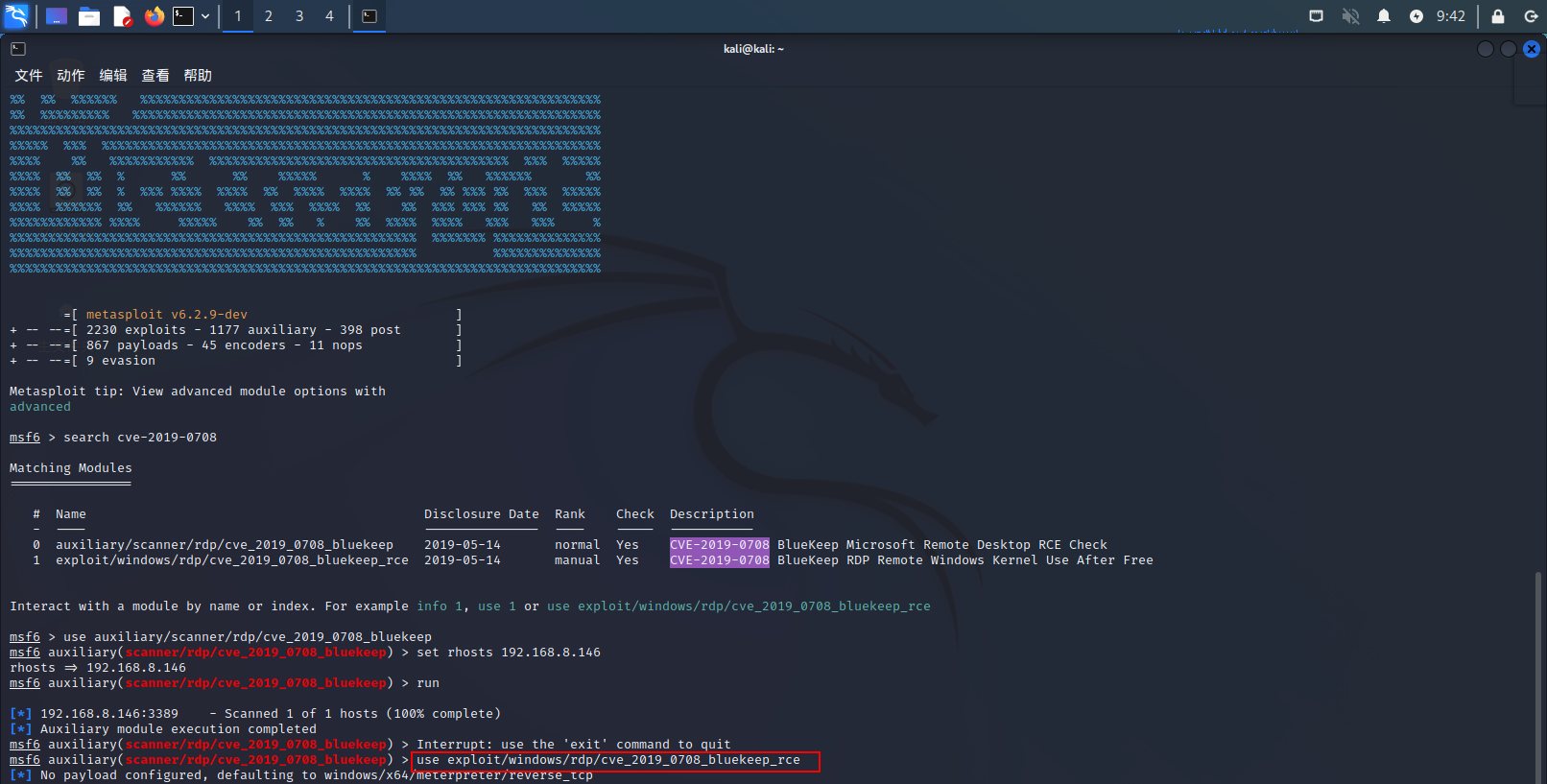Click command 'use exploit/windows/rdp/cve_2019_0708_bluekeep_rce' on last prompt
This screenshot has height=784, width=1547.
(x=608, y=760)
